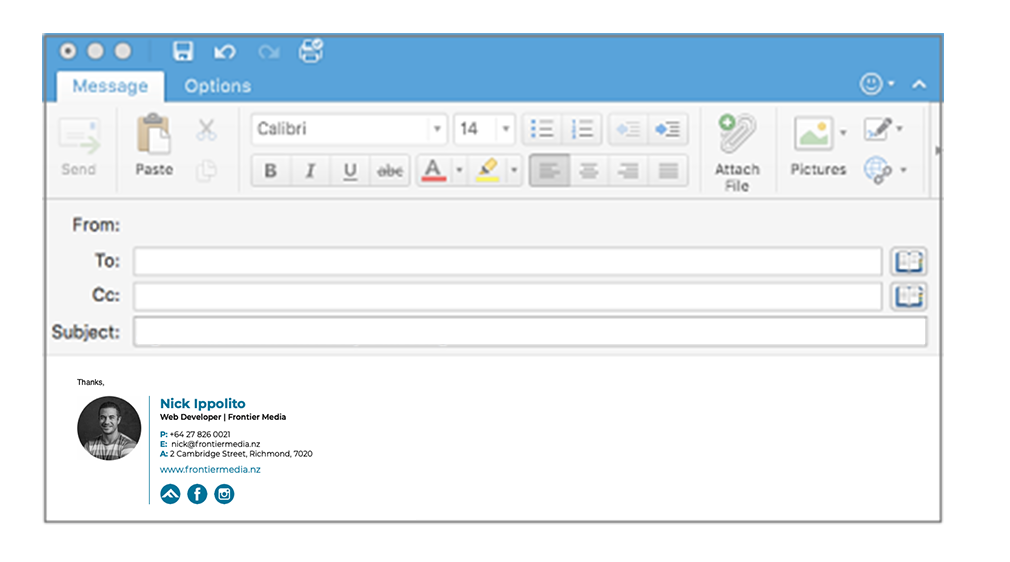
Task: Expand the font color dropdown arrow
Action: coord(459,171)
